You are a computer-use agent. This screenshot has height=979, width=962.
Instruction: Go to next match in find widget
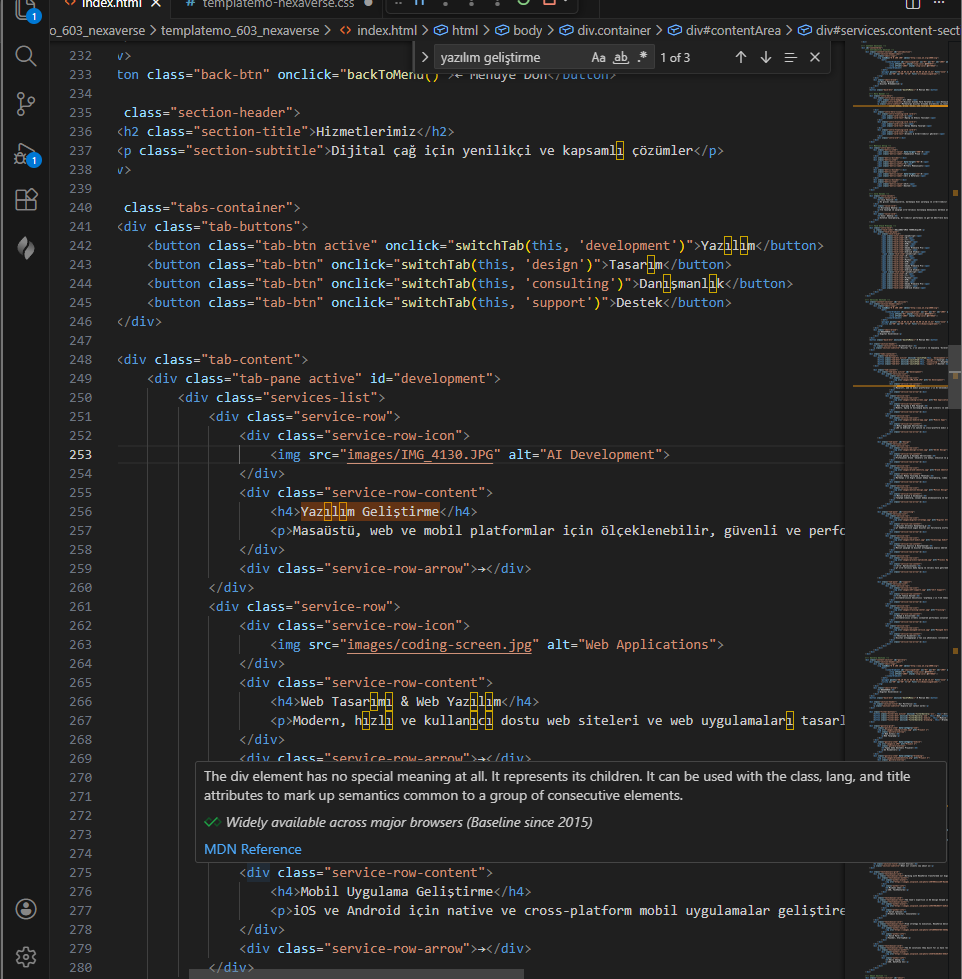coord(766,57)
